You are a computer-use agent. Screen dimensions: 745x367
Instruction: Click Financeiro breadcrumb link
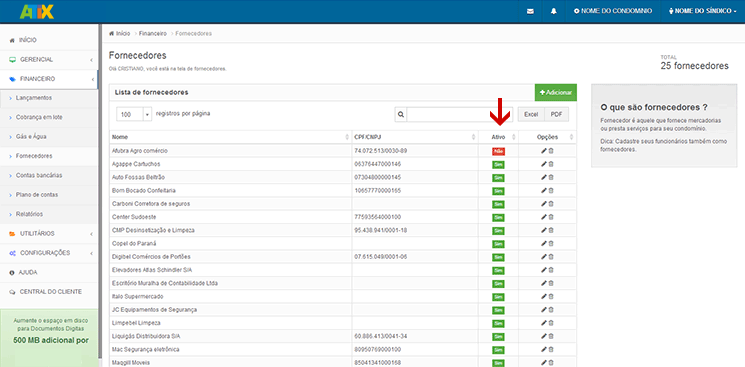point(153,34)
